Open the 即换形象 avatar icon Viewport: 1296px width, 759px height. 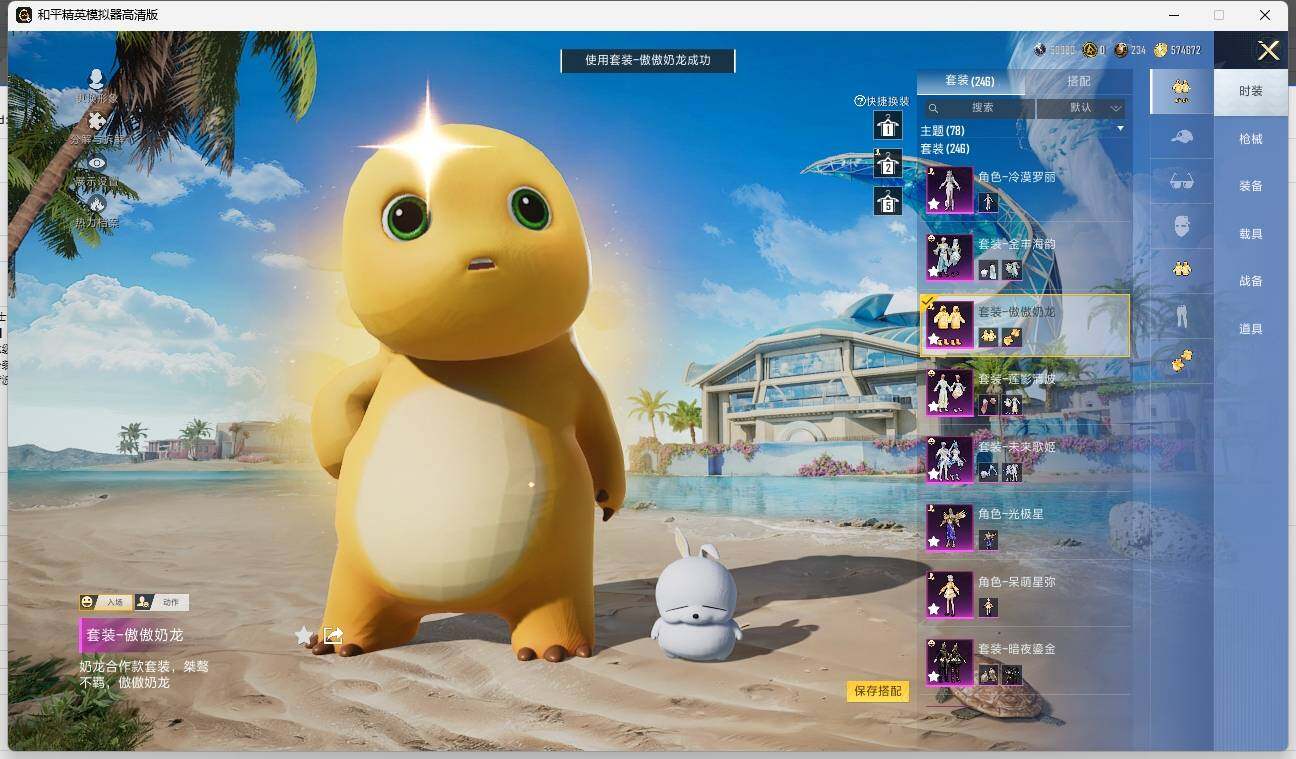tap(97, 79)
